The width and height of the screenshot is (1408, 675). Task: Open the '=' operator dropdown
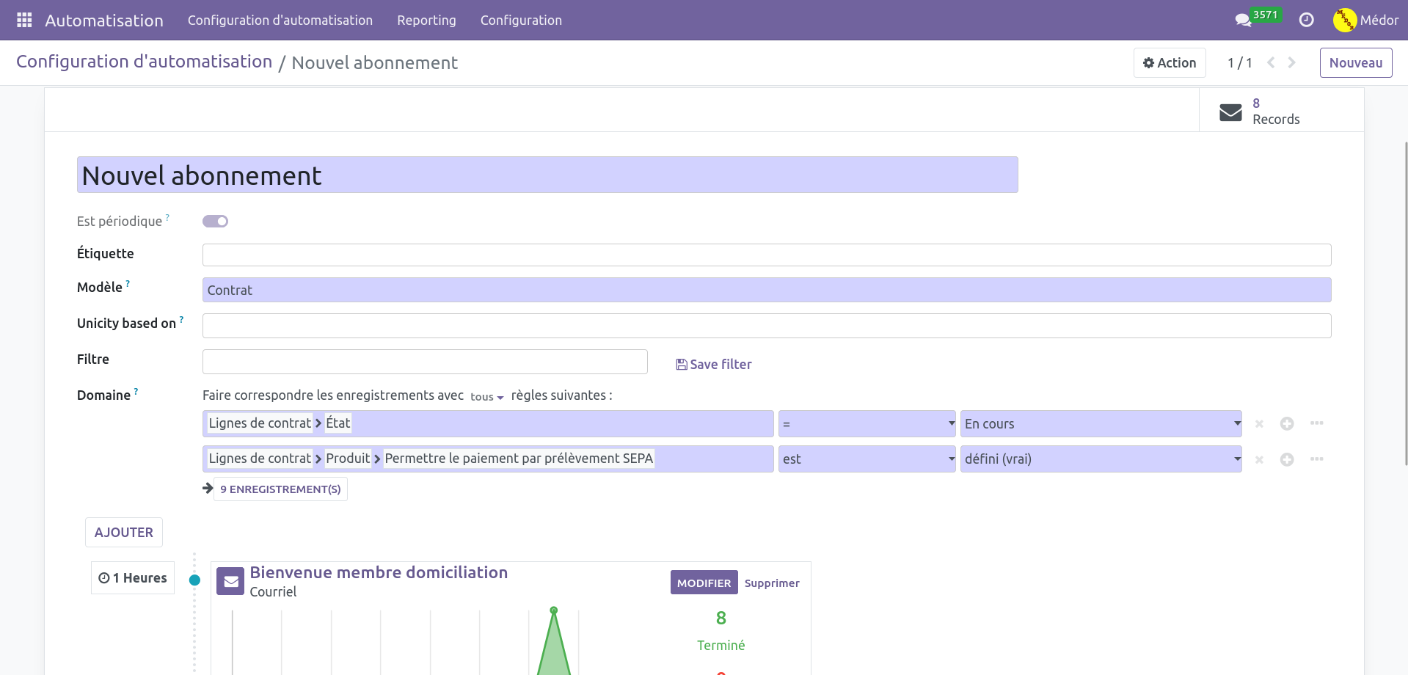(867, 424)
